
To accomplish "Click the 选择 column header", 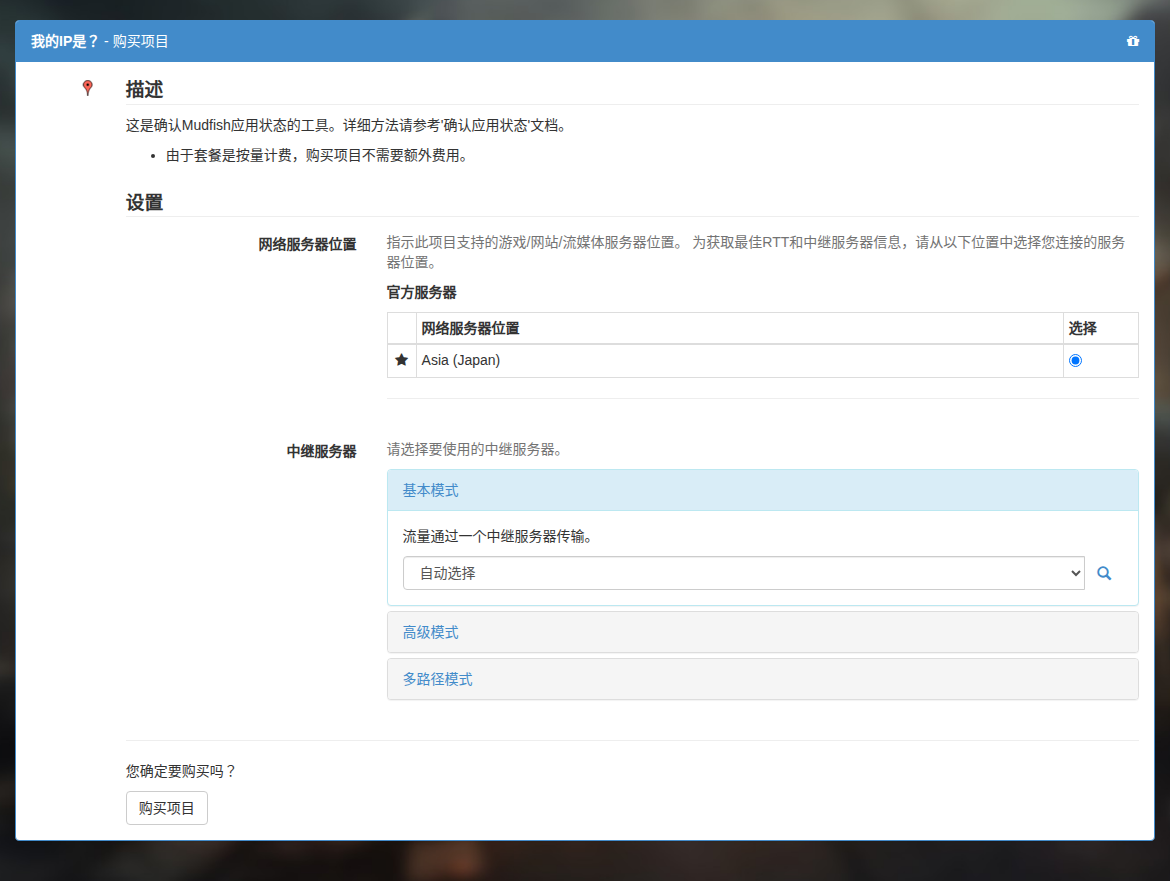I will (x=1101, y=328).
